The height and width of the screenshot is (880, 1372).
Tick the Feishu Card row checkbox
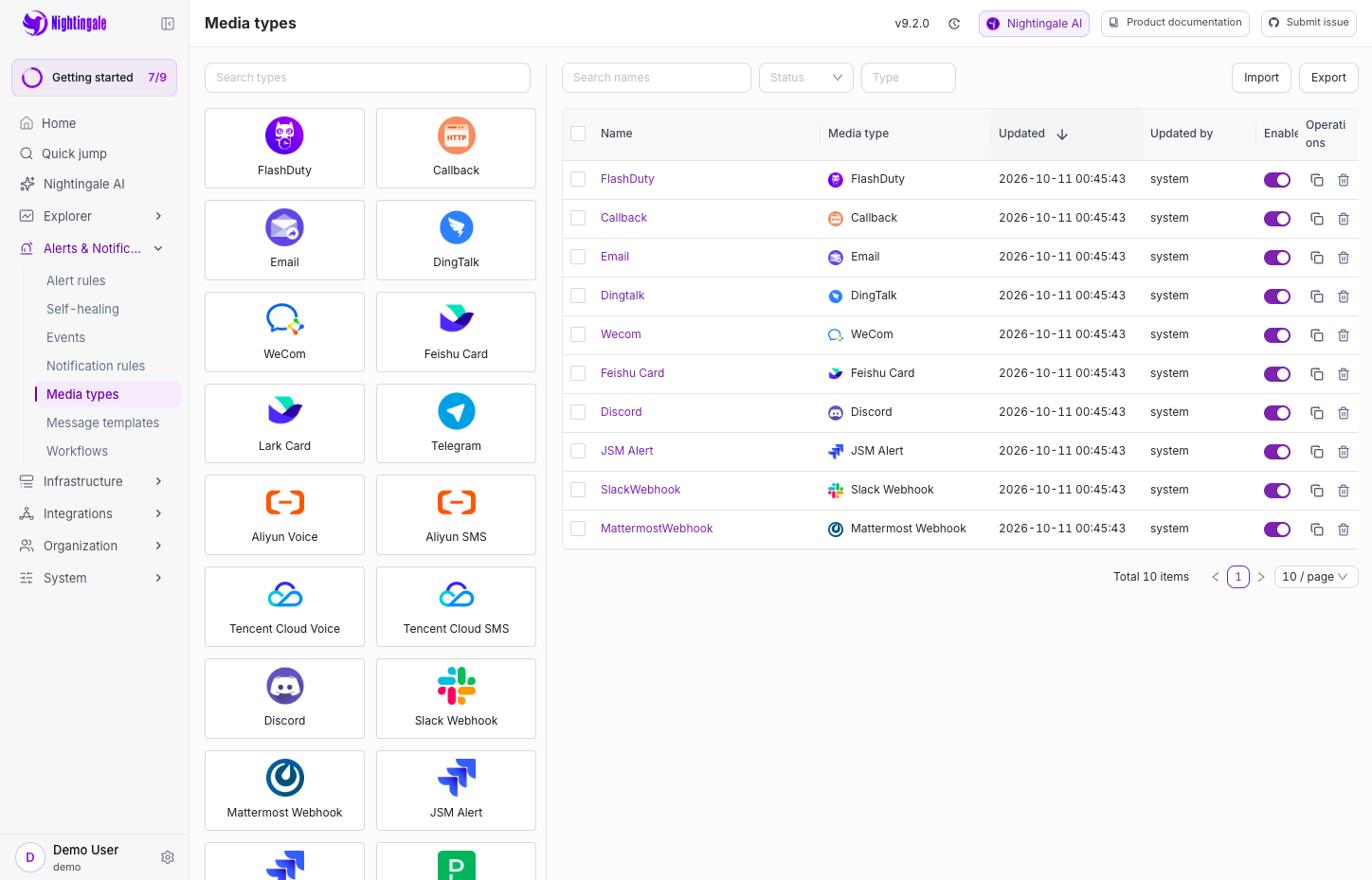click(x=578, y=373)
